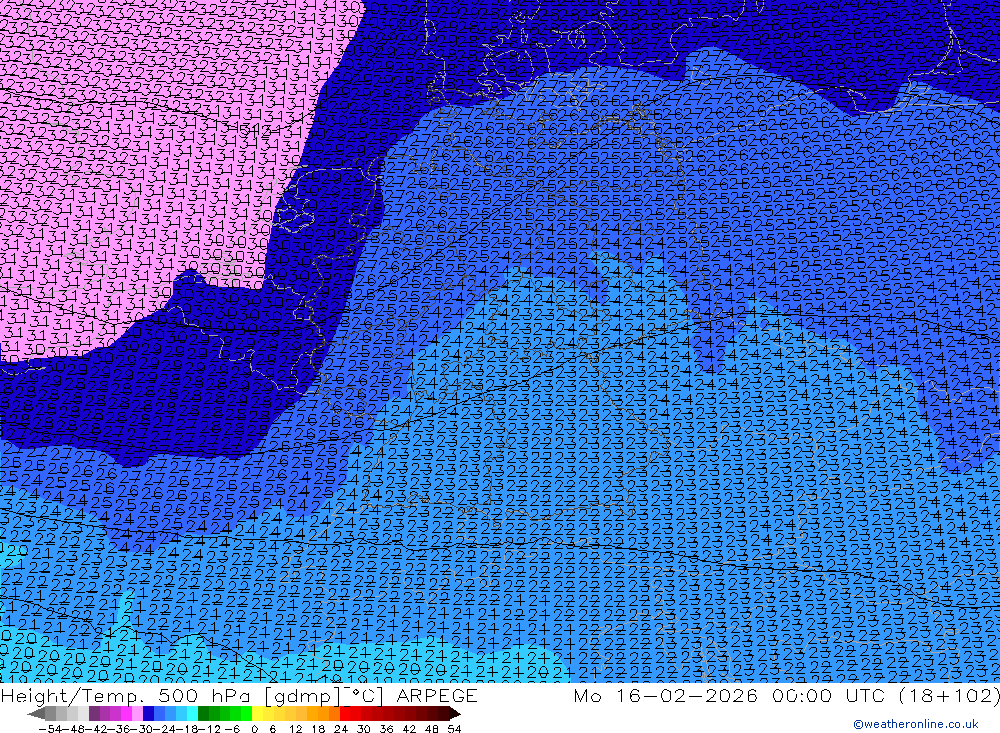Pick the cyan legend swatch near -18
This screenshot has width=1000, height=733.
coord(193,713)
